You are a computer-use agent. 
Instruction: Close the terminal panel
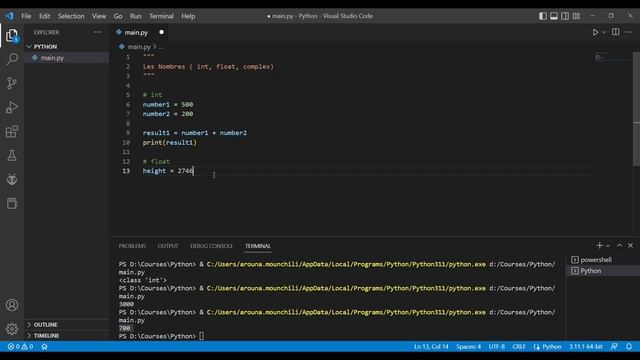(631, 245)
